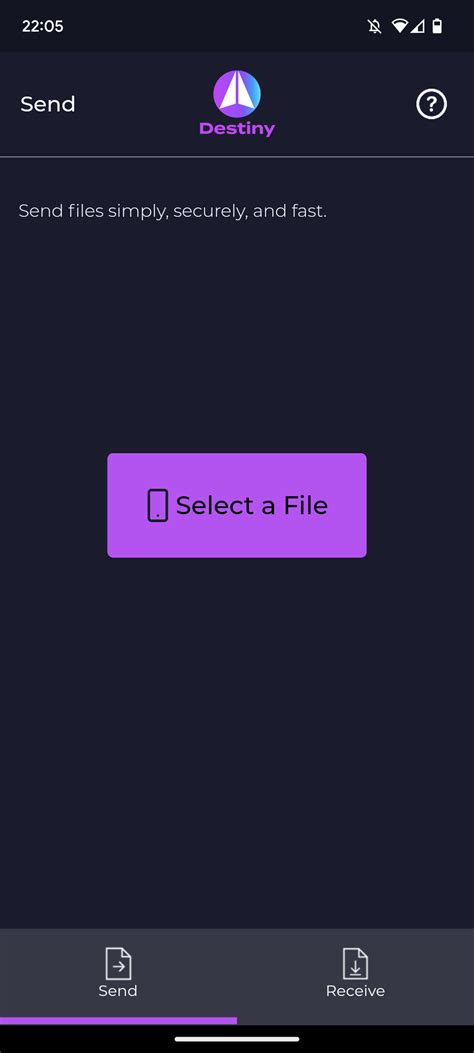The image size is (474, 1053).
Task: Click the Wi-Fi status icon
Action: click(400, 27)
